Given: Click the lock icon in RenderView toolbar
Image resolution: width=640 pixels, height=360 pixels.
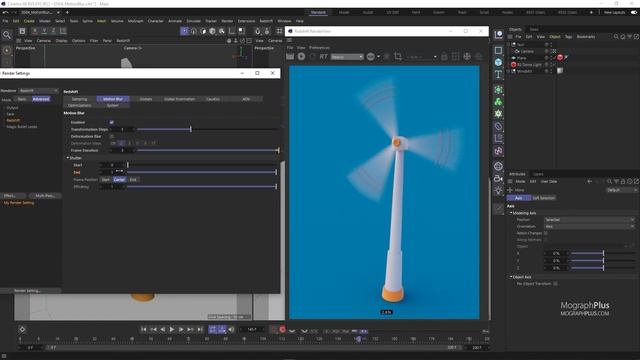Looking at the screenshot, I should [x=444, y=57].
